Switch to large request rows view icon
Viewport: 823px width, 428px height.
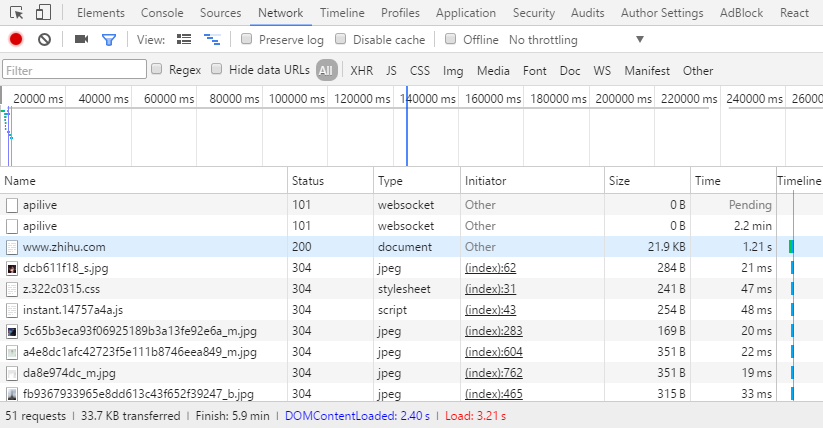pos(184,39)
